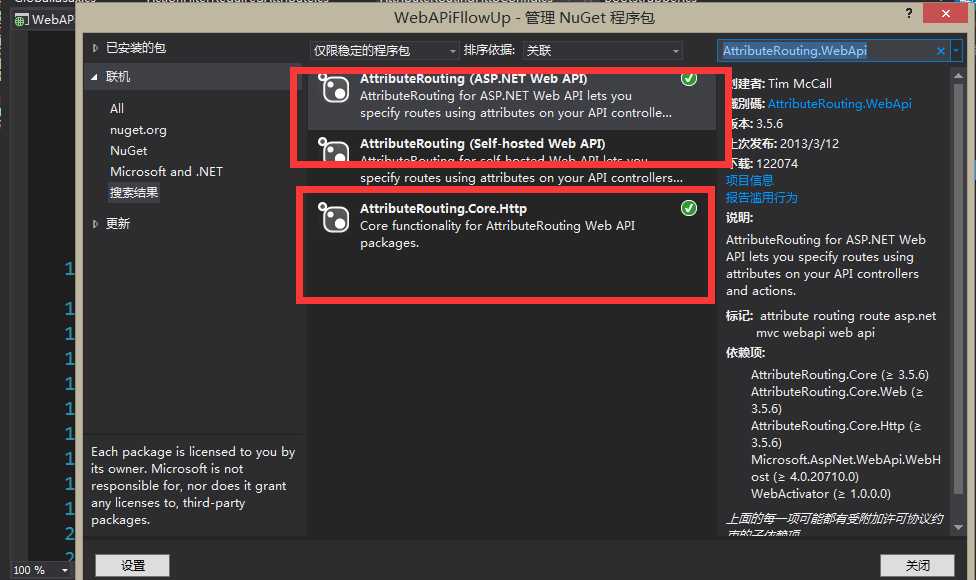Click installed checkmark on AttributeRouting (ASP.NET Web API)
Screen dimensions: 976x580
pyautogui.click(x=688, y=79)
